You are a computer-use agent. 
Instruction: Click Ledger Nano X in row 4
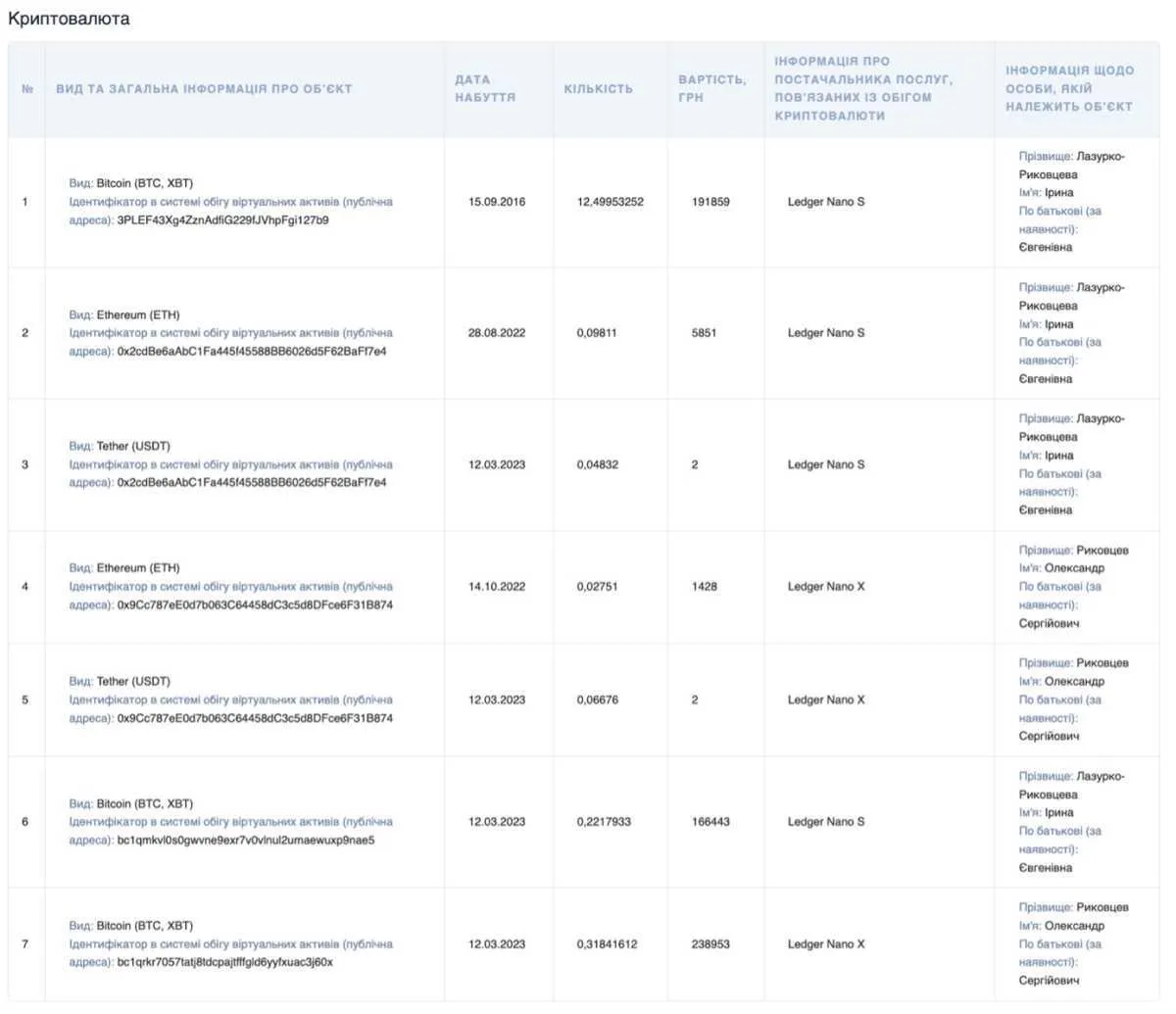click(x=825, y=587)
